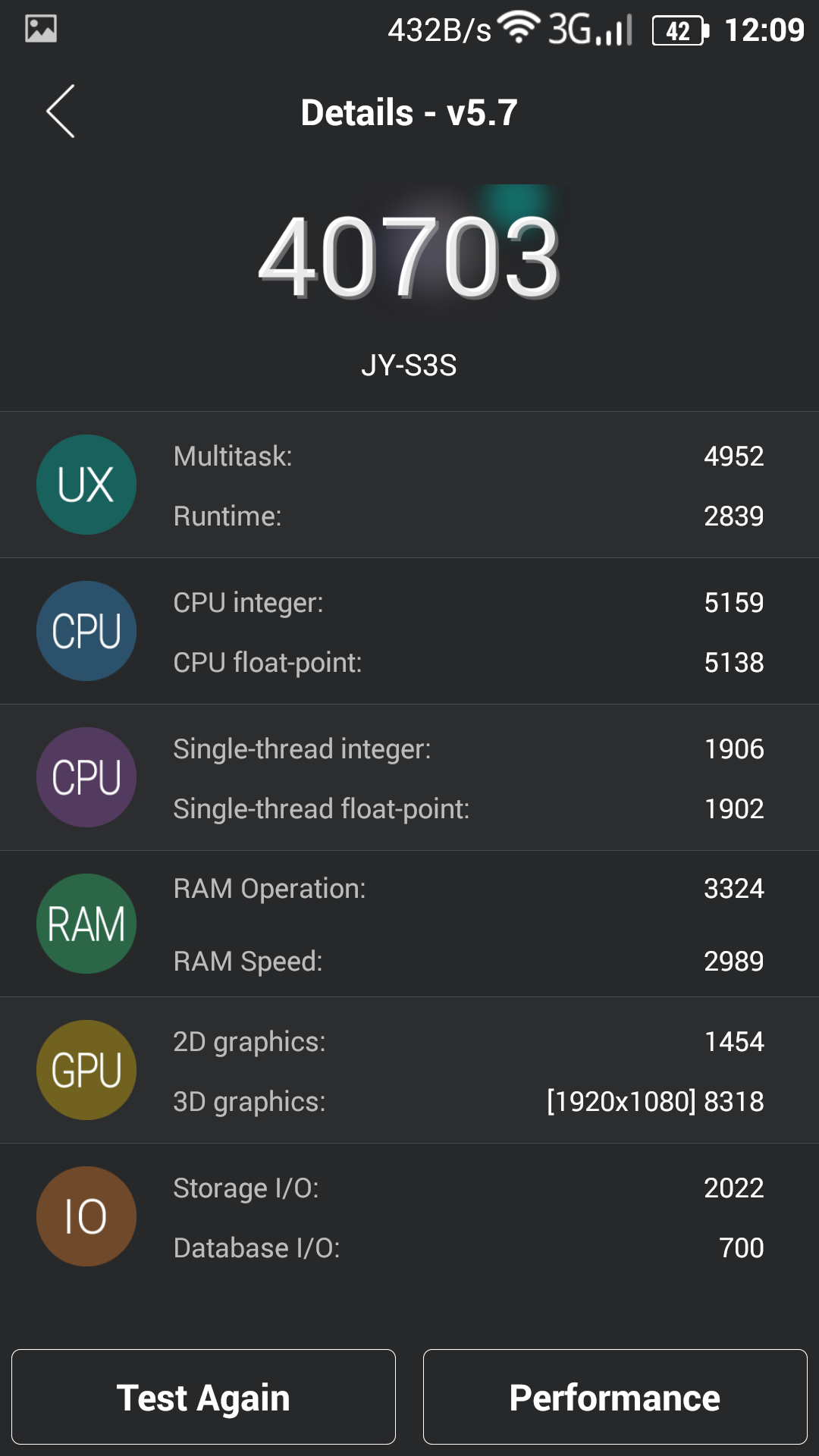The height and width of the screenshot is (1456, 819).
Task: Tap the olive GPU circle icon
Action: (x=86, y=1070)
